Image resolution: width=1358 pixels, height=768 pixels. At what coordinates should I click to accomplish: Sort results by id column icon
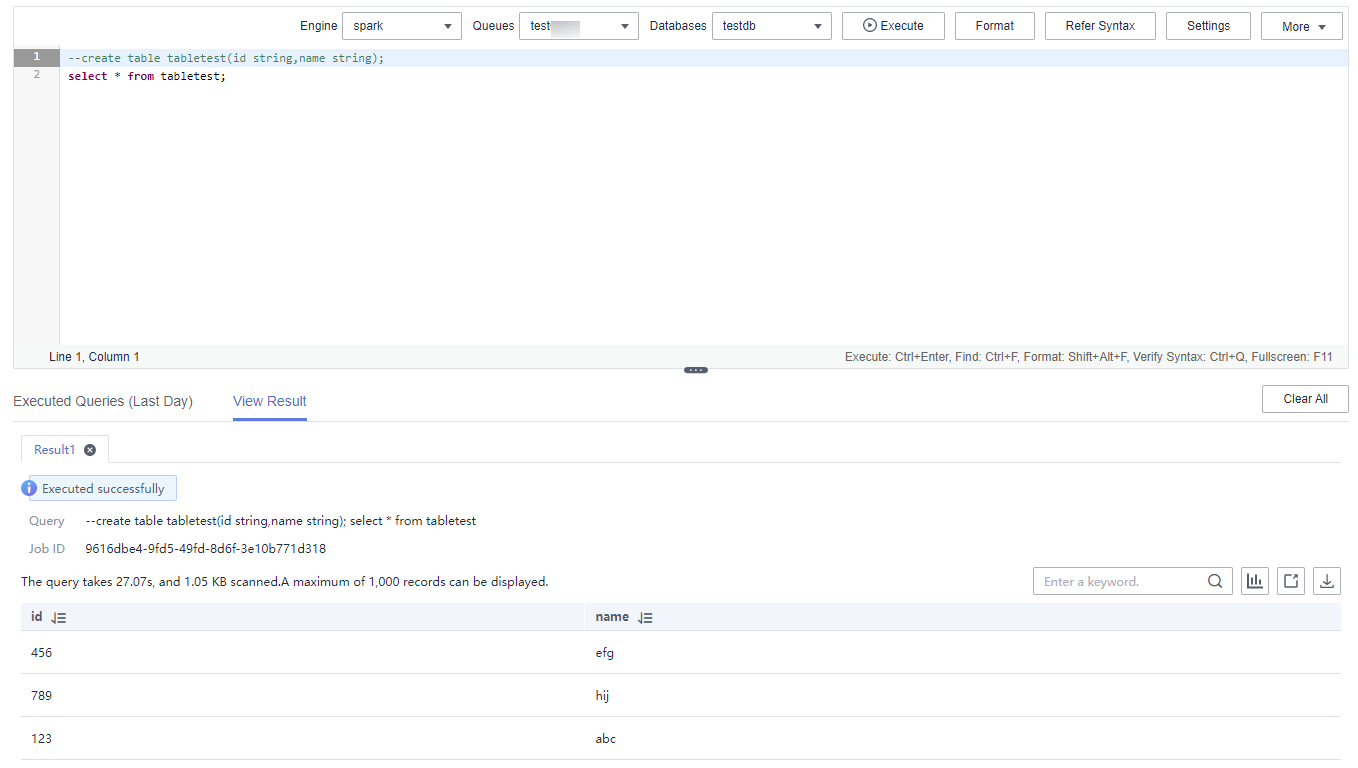tap(59, 618)
